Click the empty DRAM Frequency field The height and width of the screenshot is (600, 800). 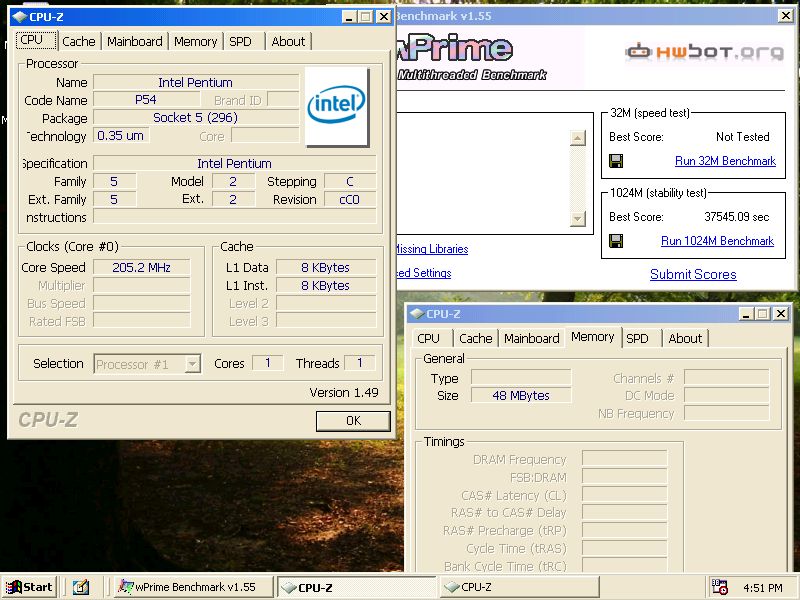tap(624, 459)
